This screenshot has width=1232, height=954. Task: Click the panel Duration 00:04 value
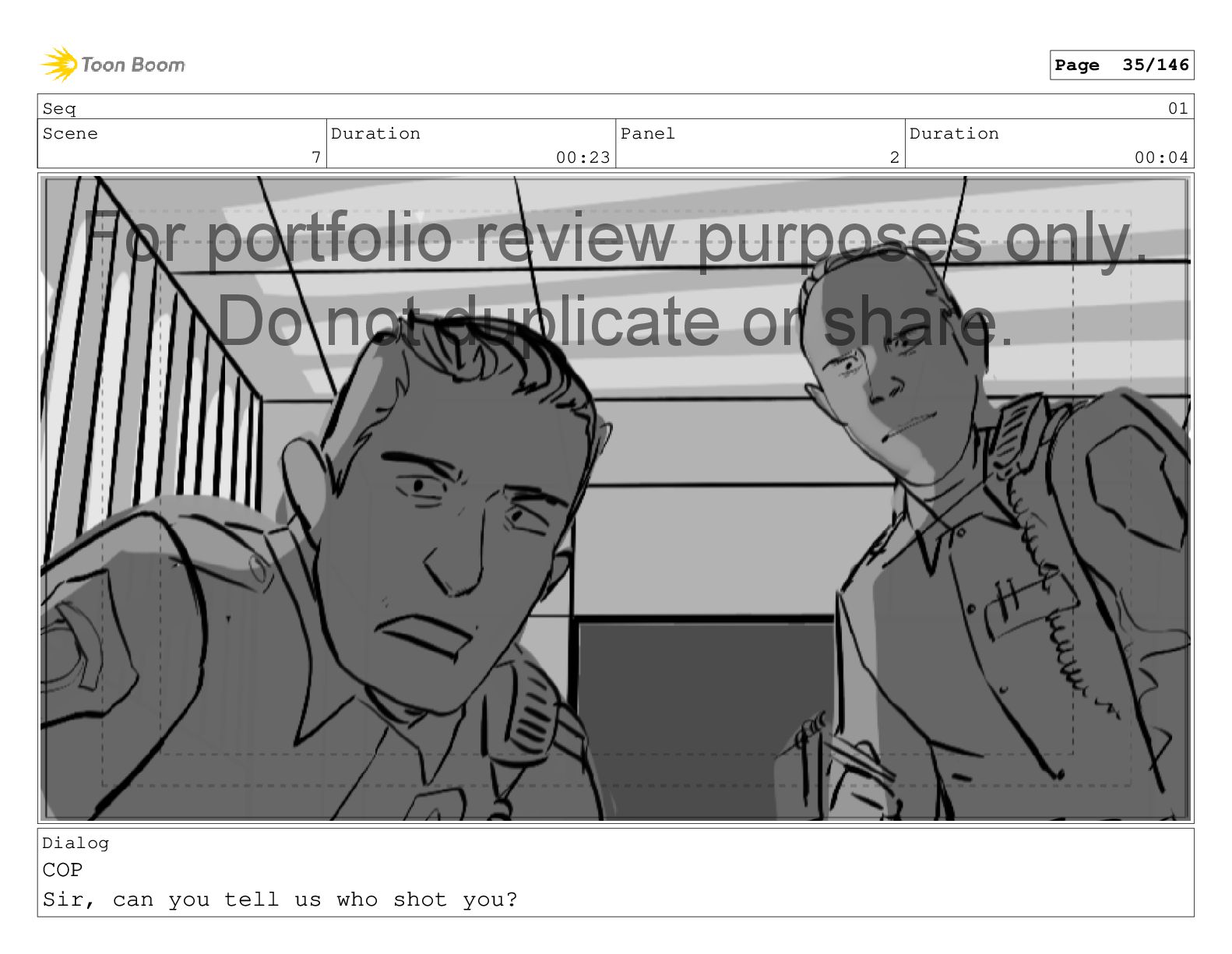(x=1161, y=157)
